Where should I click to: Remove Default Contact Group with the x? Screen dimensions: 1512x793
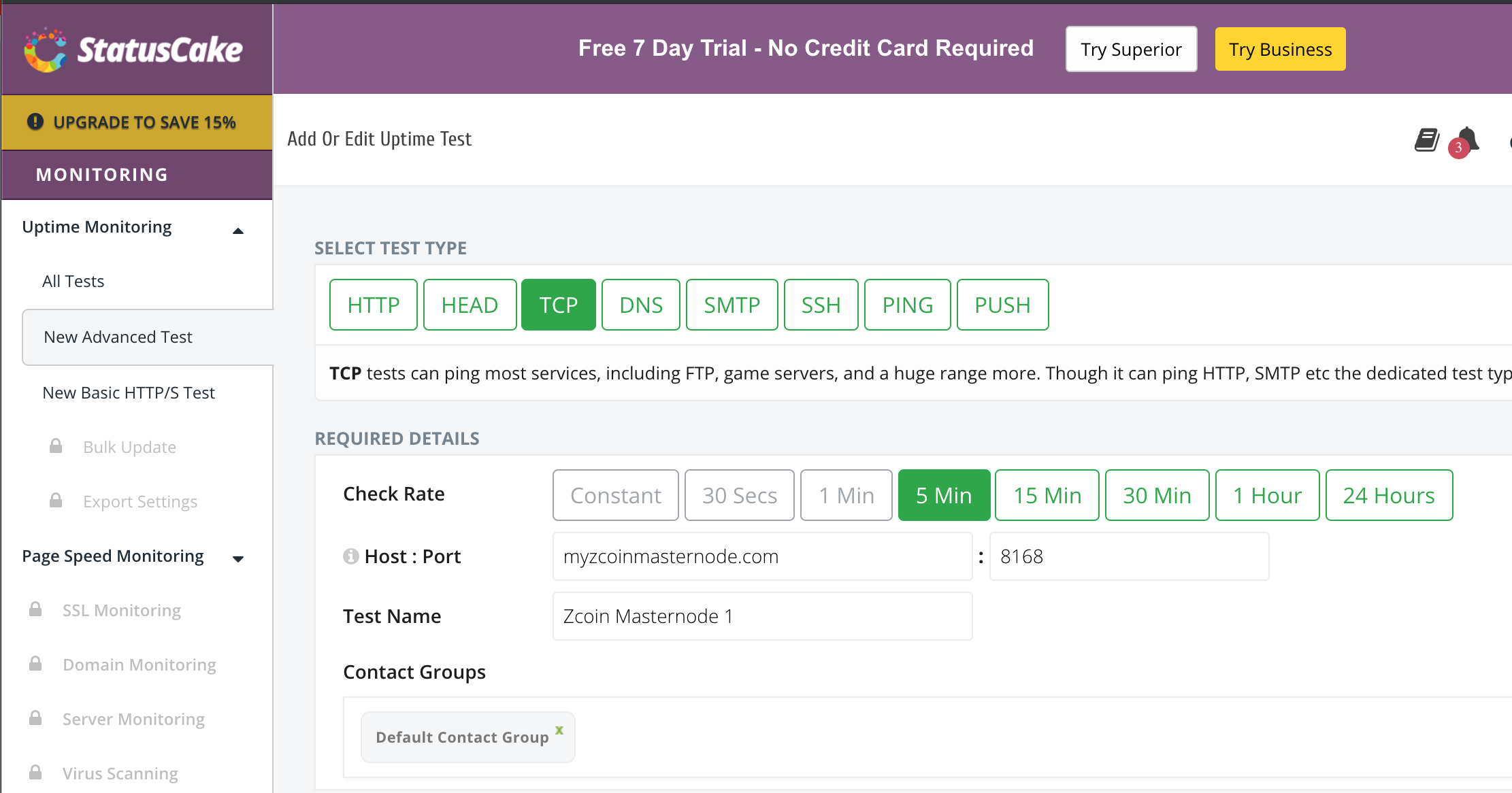[559, 728]
